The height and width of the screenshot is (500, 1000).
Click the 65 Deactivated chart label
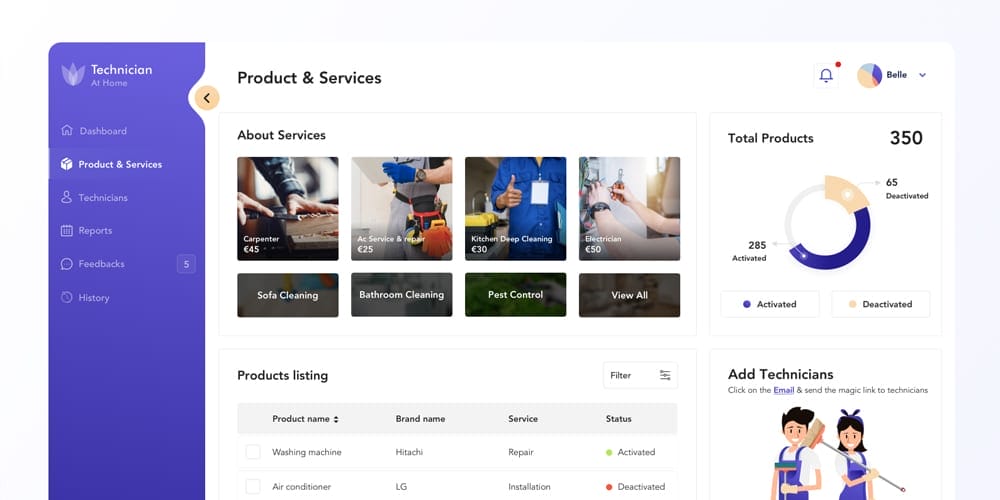point(906,189)
